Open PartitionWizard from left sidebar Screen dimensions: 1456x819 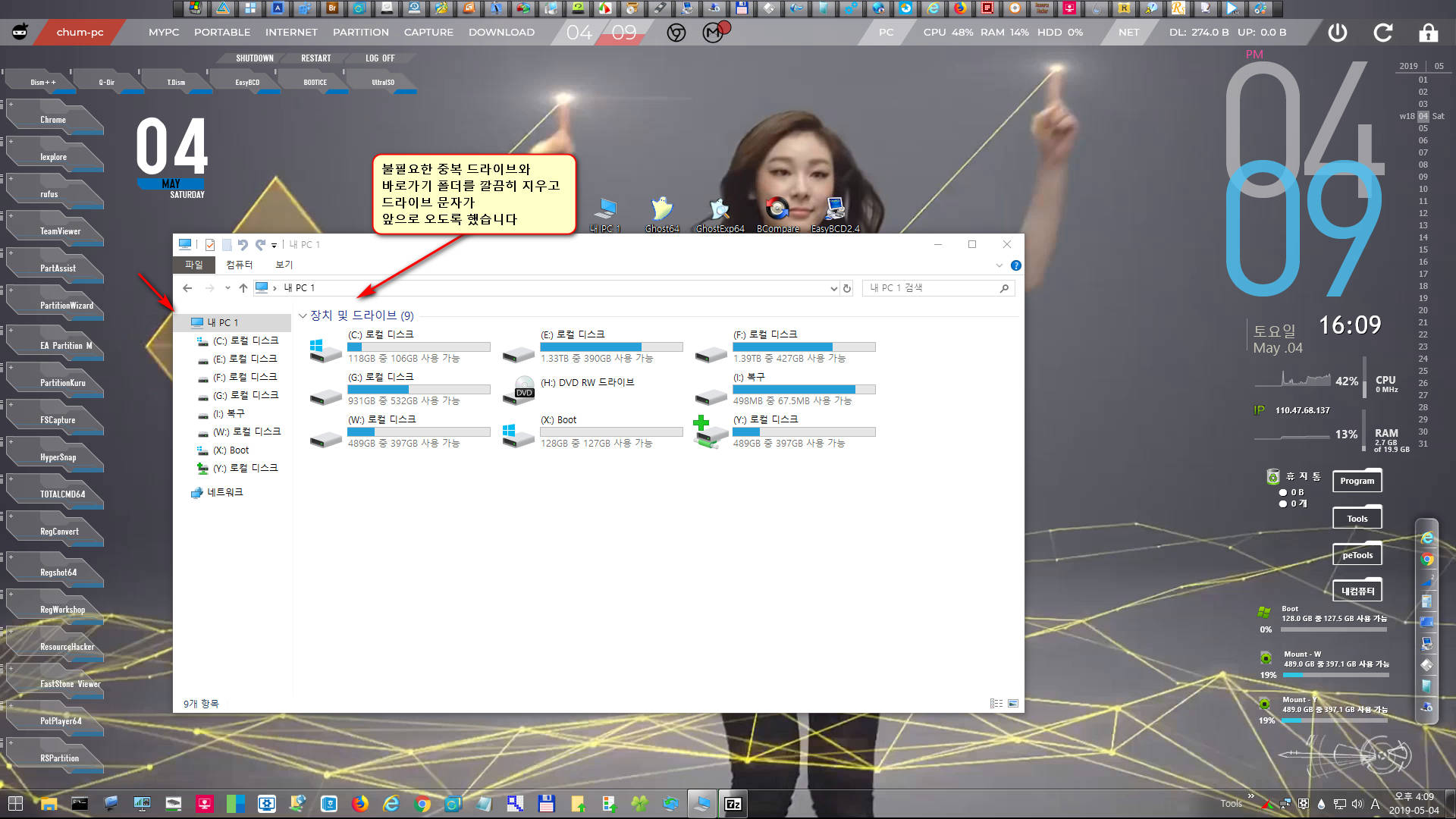67,306
